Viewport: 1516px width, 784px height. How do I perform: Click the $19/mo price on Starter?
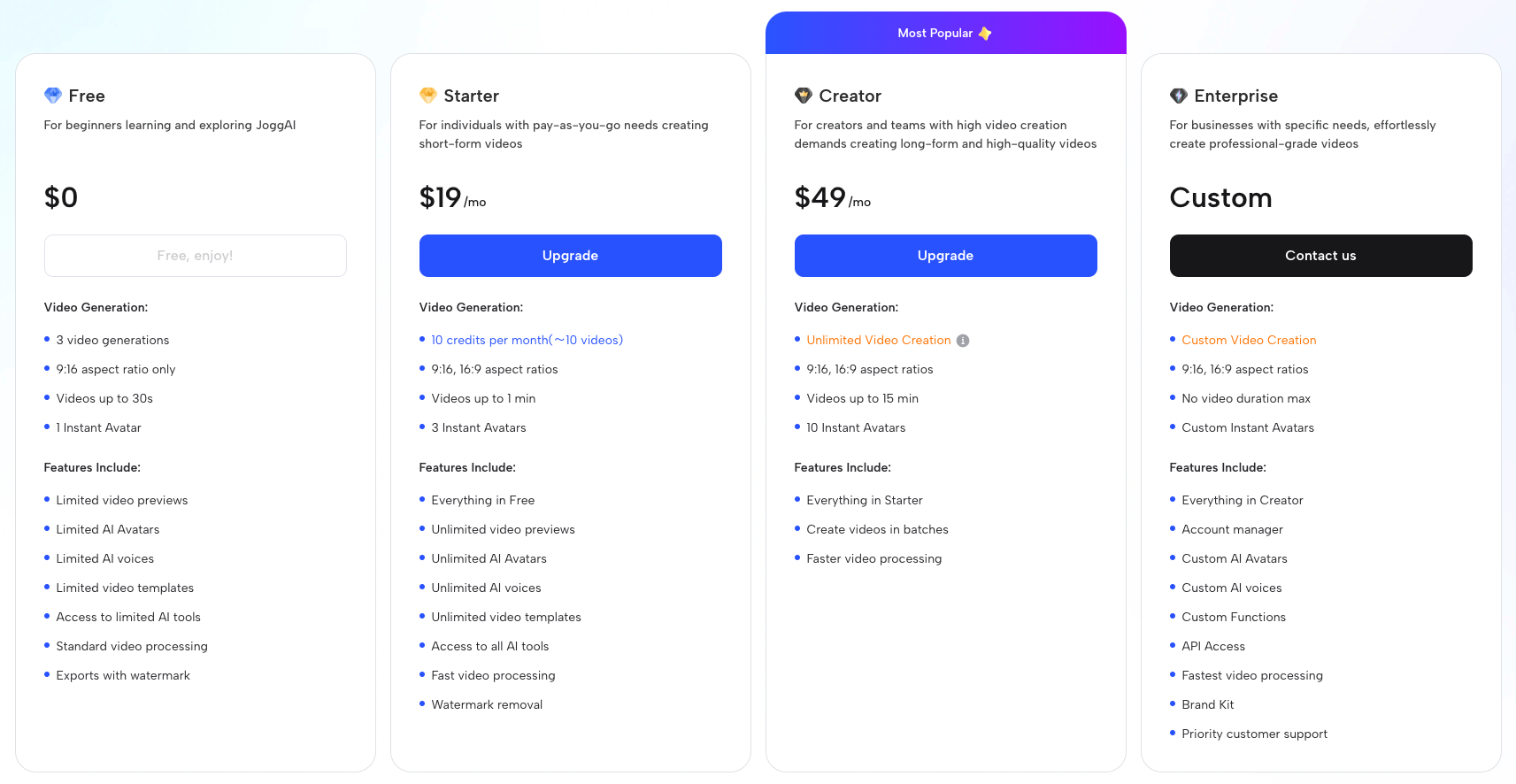[452, 198]
